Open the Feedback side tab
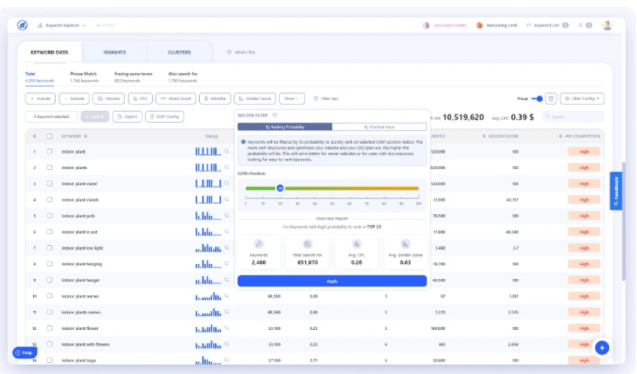 tap(616, 191)
